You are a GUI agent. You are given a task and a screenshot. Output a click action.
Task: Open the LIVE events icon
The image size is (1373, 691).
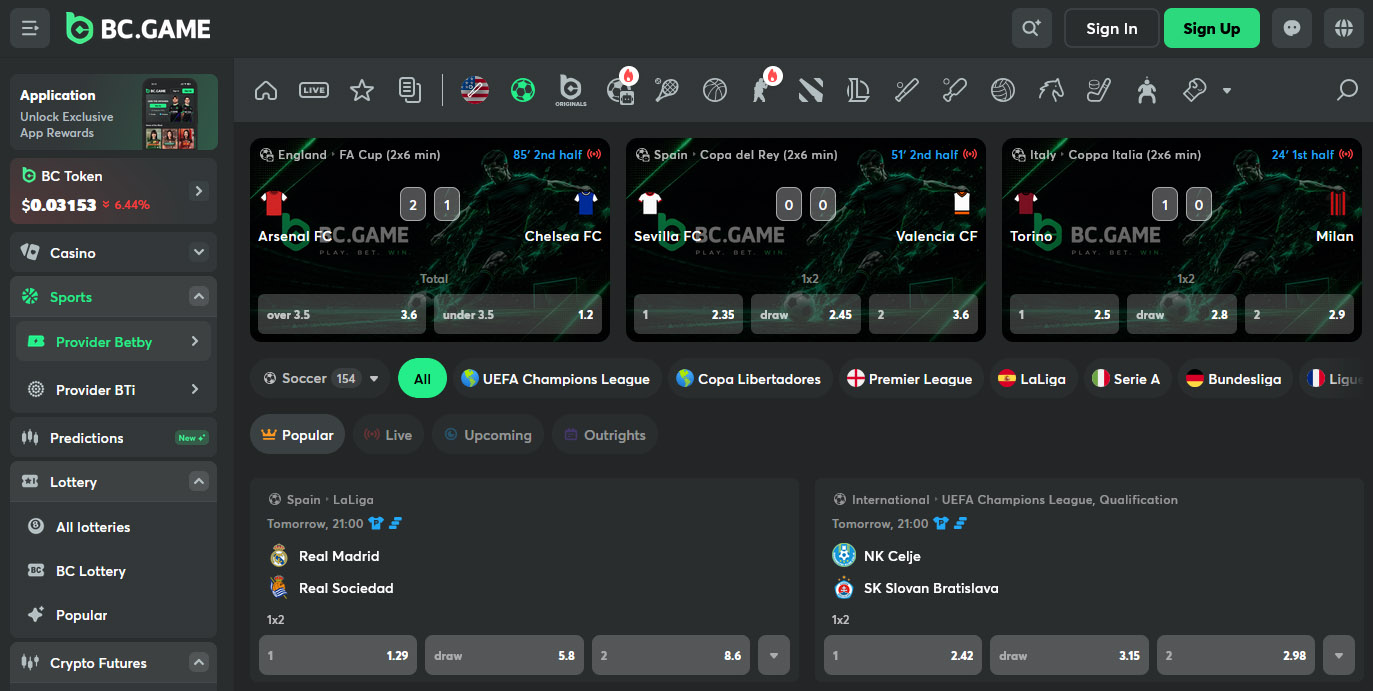[314, 90]
